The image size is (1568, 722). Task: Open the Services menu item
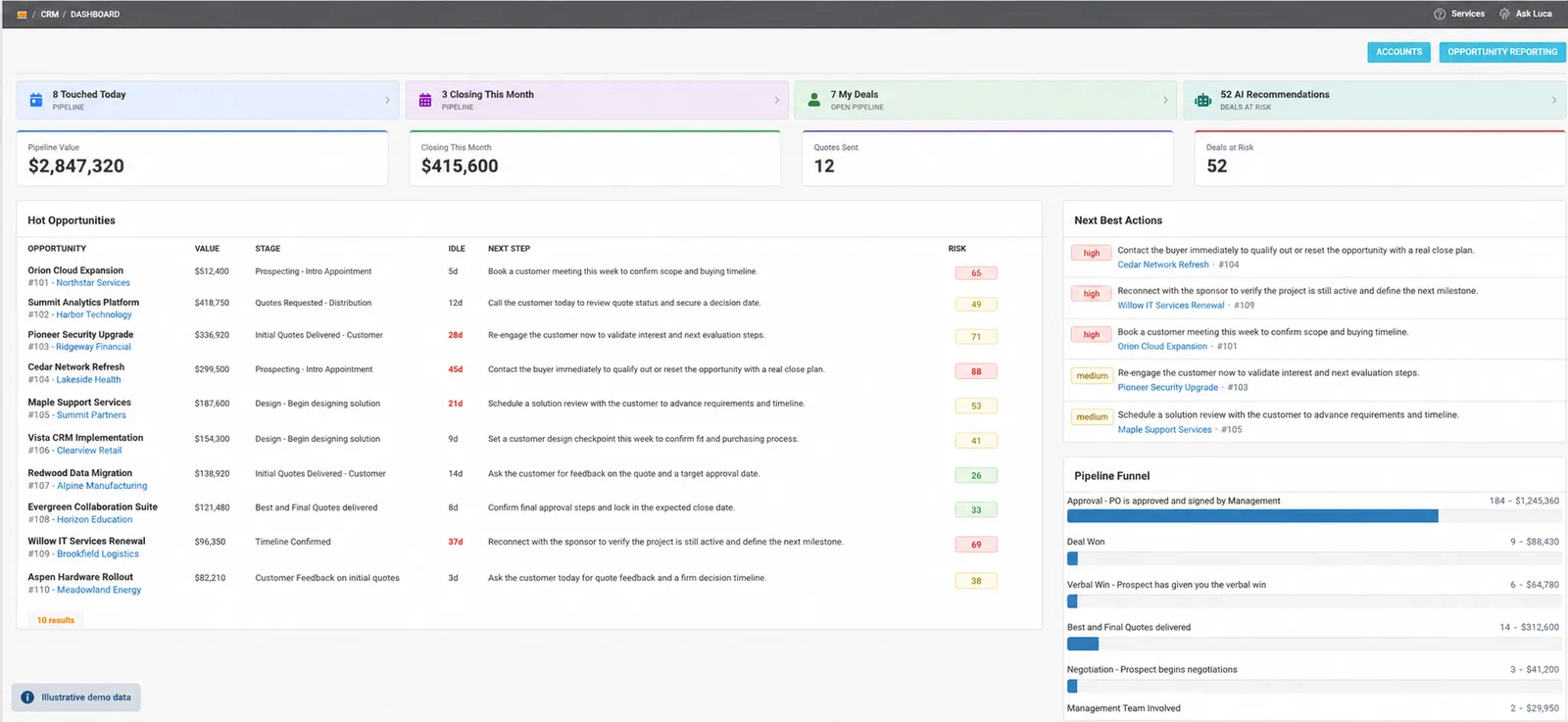[1468, 14]
